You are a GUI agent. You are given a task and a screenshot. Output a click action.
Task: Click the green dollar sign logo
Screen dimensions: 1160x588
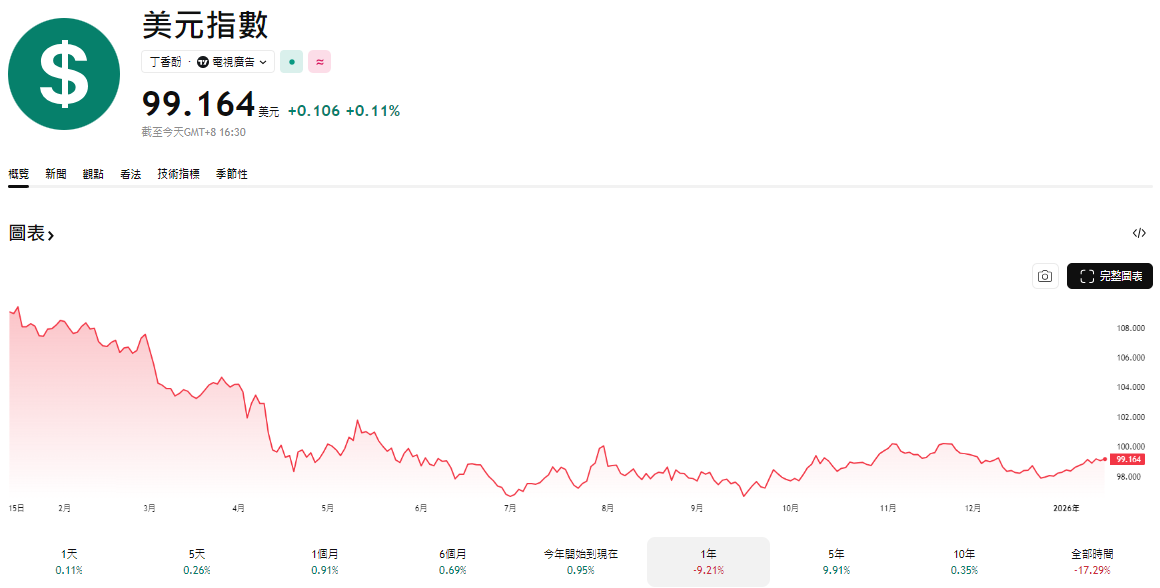64,73
